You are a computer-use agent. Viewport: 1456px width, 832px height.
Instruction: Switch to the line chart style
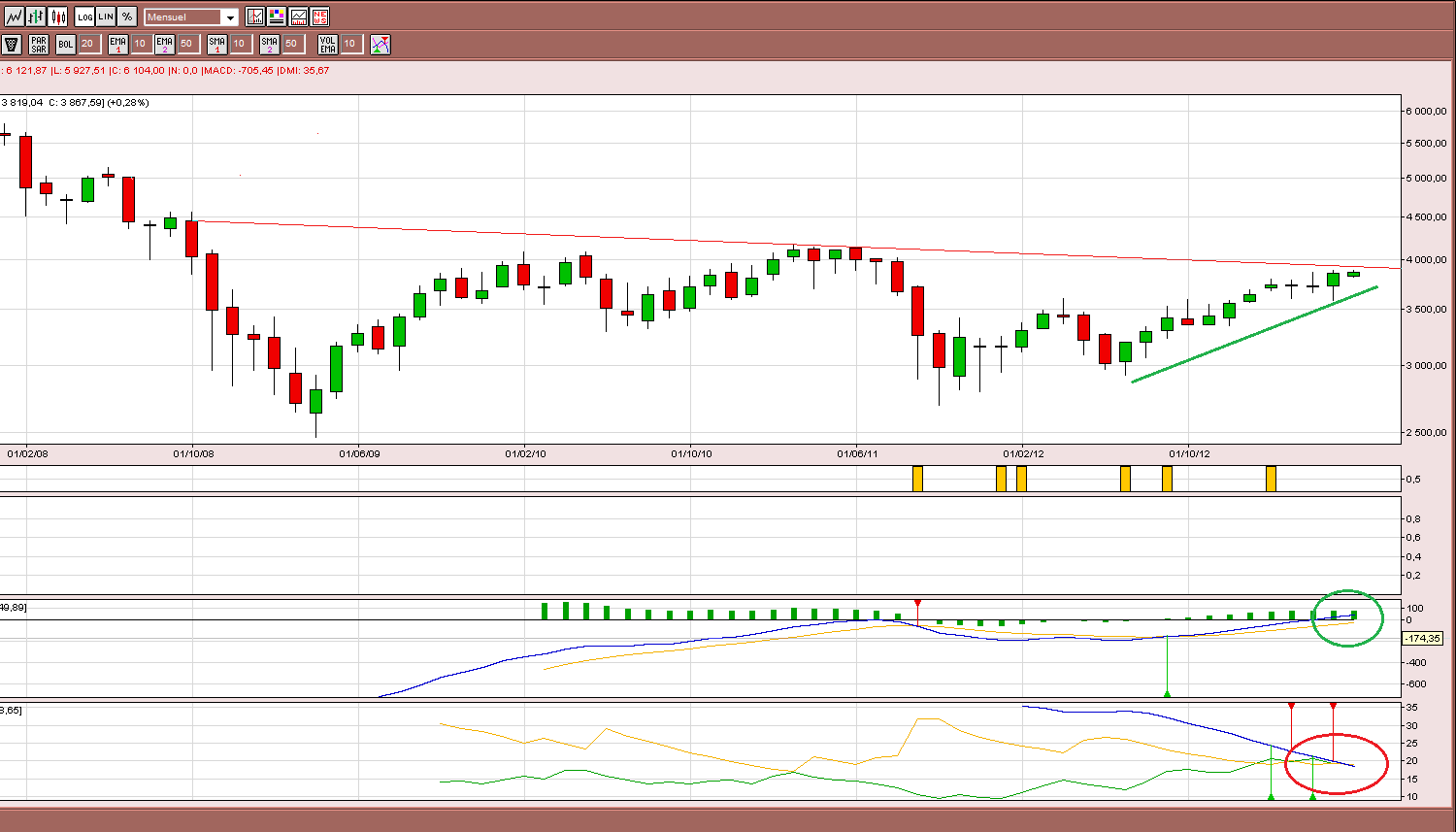(x=14, y=17)
